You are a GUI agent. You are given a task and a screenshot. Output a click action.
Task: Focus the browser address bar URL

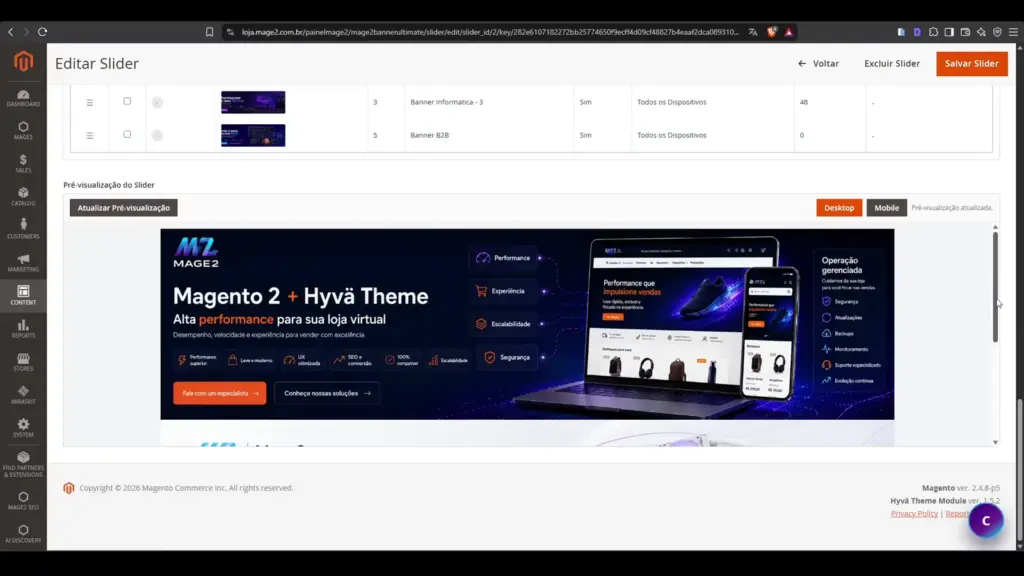pyautogui.click(x=490, y=32)
